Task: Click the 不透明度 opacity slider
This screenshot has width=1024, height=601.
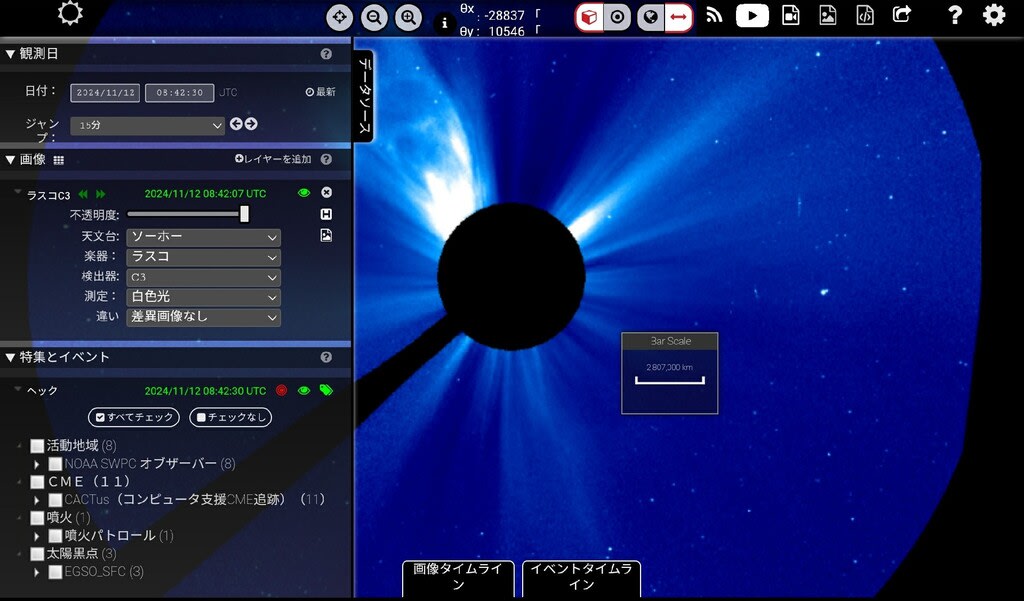Action: click(188, 214)
